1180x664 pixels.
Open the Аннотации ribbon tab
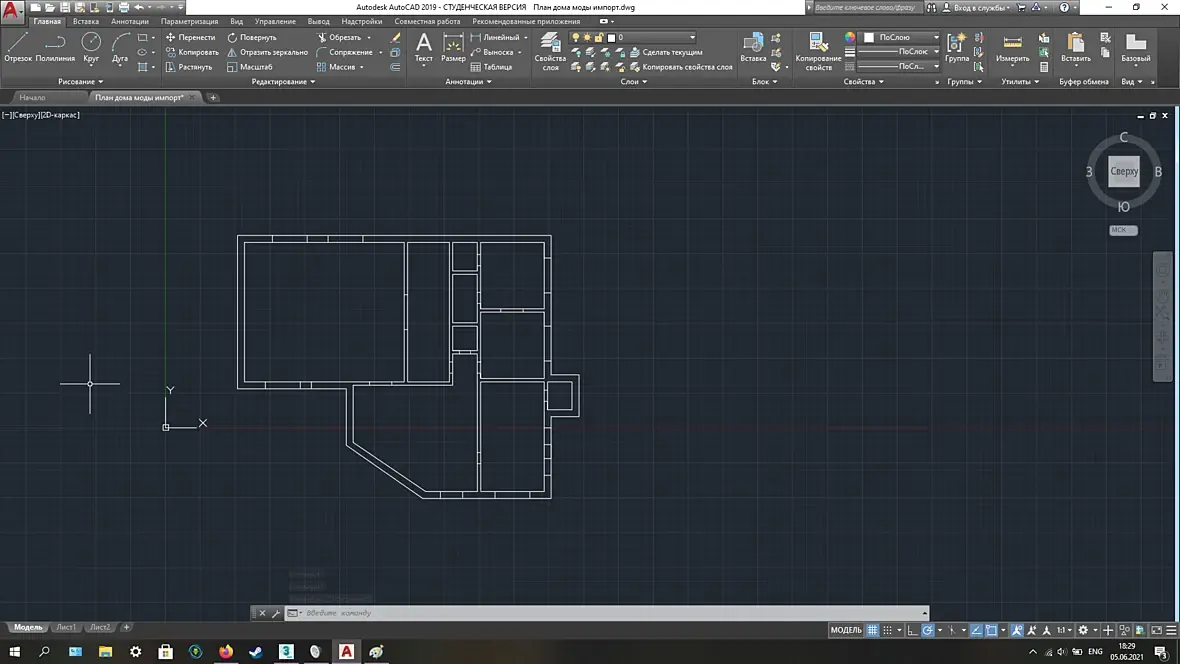tap(129, 21)
